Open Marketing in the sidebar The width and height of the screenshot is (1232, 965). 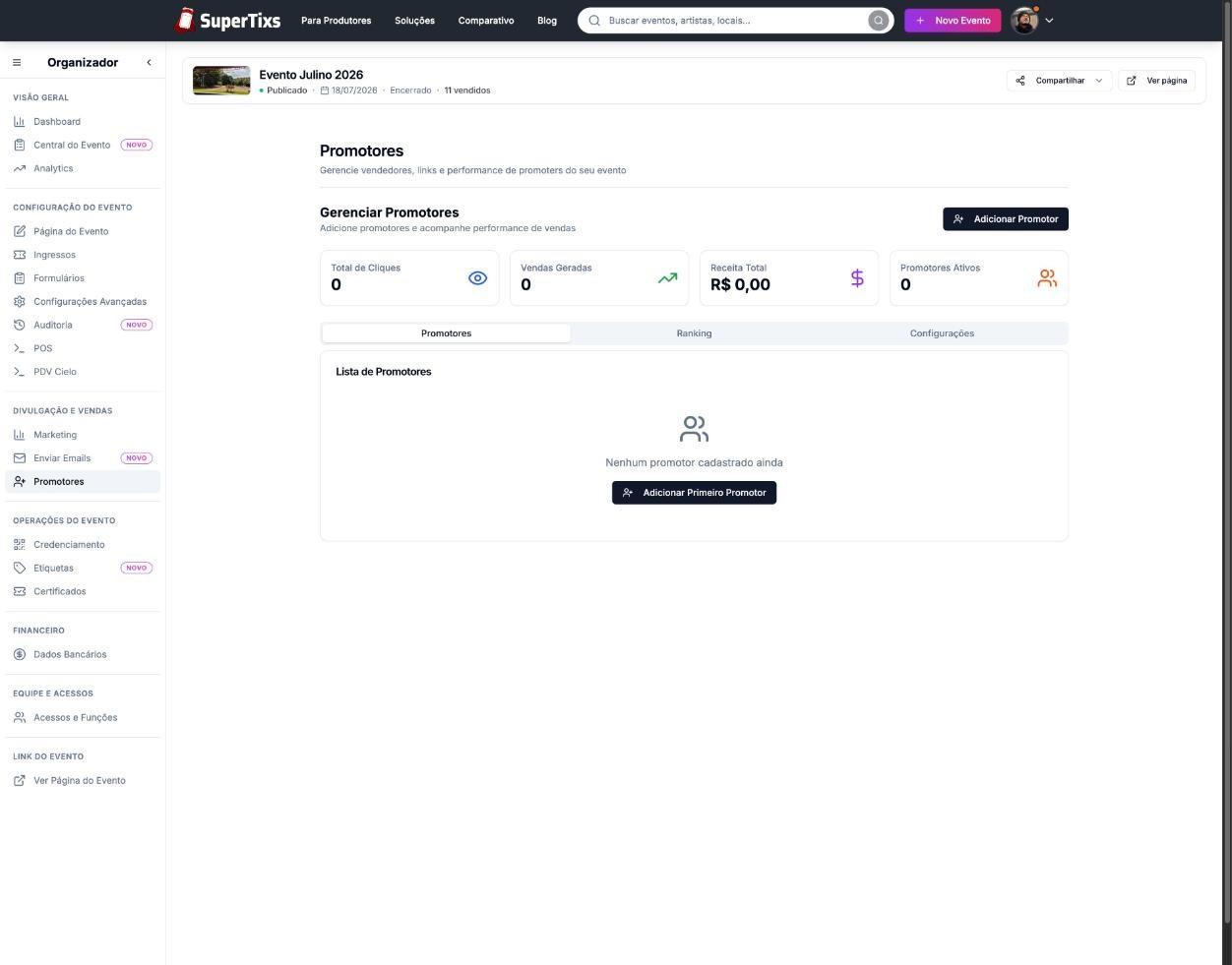click(x=83, y=435)
